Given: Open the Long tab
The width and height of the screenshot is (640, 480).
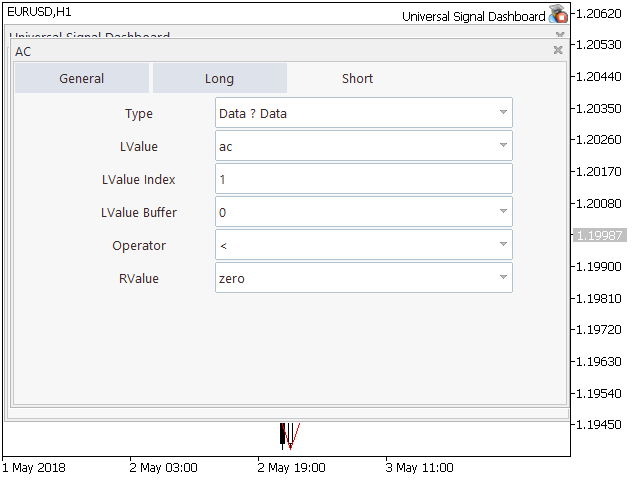Looking at the screenshot, I should 220,78.
